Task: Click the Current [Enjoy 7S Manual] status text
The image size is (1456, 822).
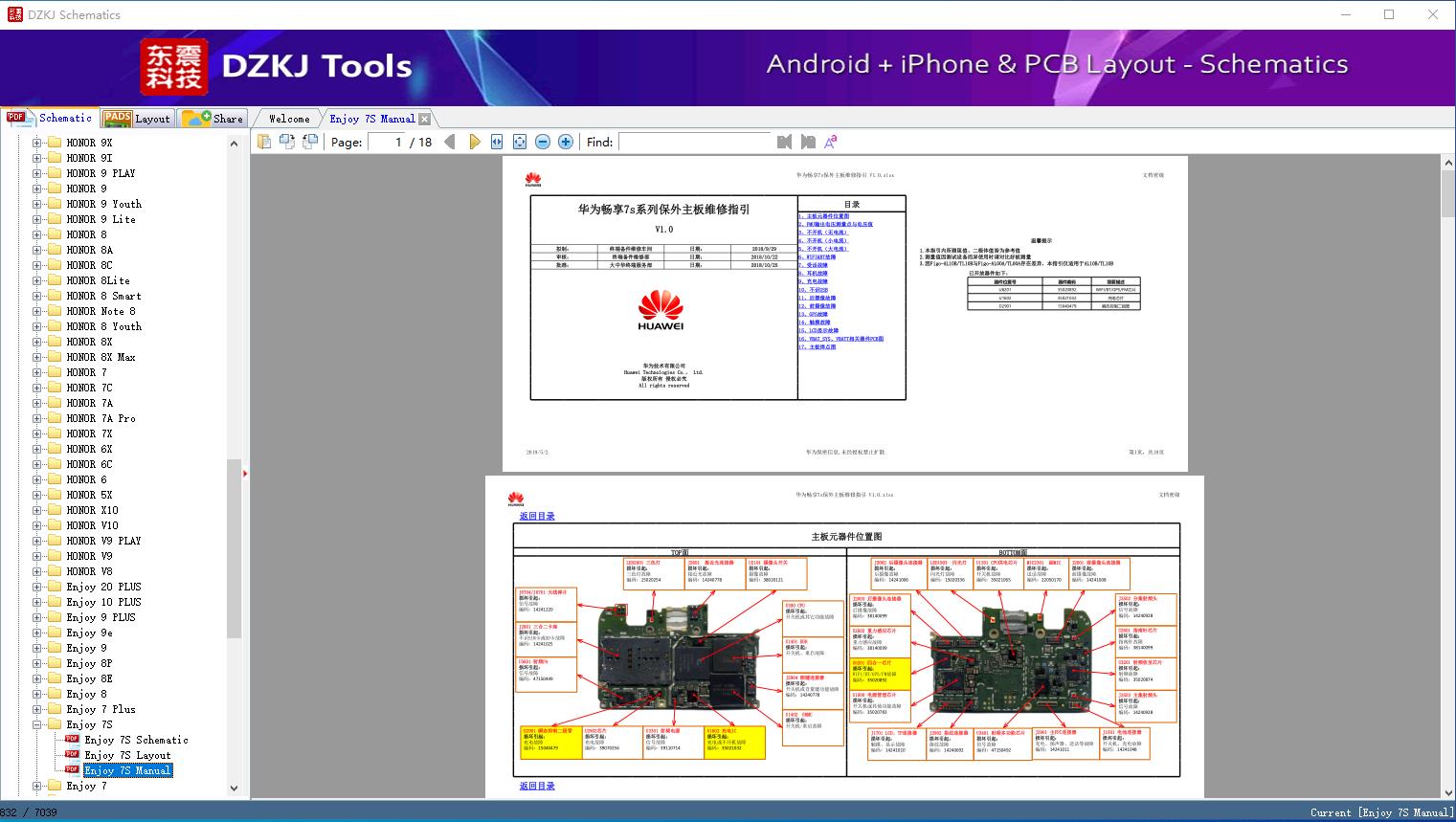Action: 1380,812
